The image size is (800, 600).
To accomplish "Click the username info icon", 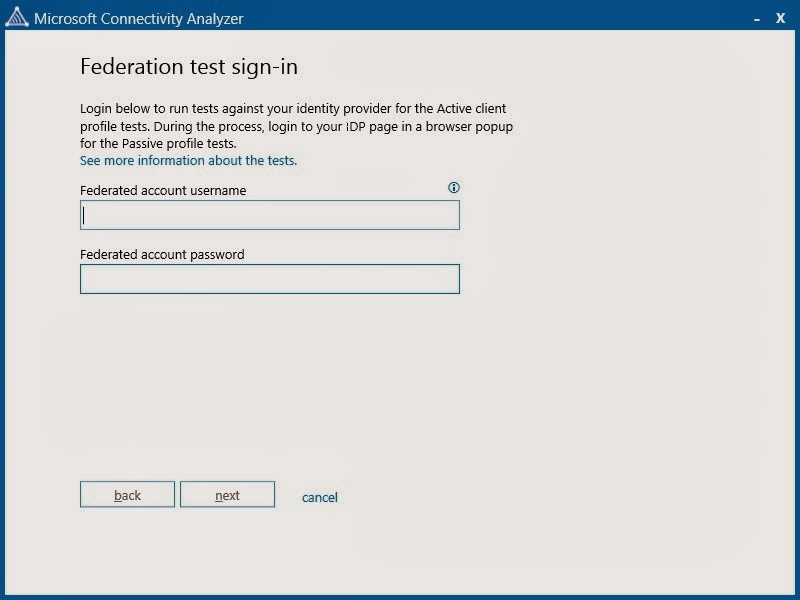I will point(454,188).
